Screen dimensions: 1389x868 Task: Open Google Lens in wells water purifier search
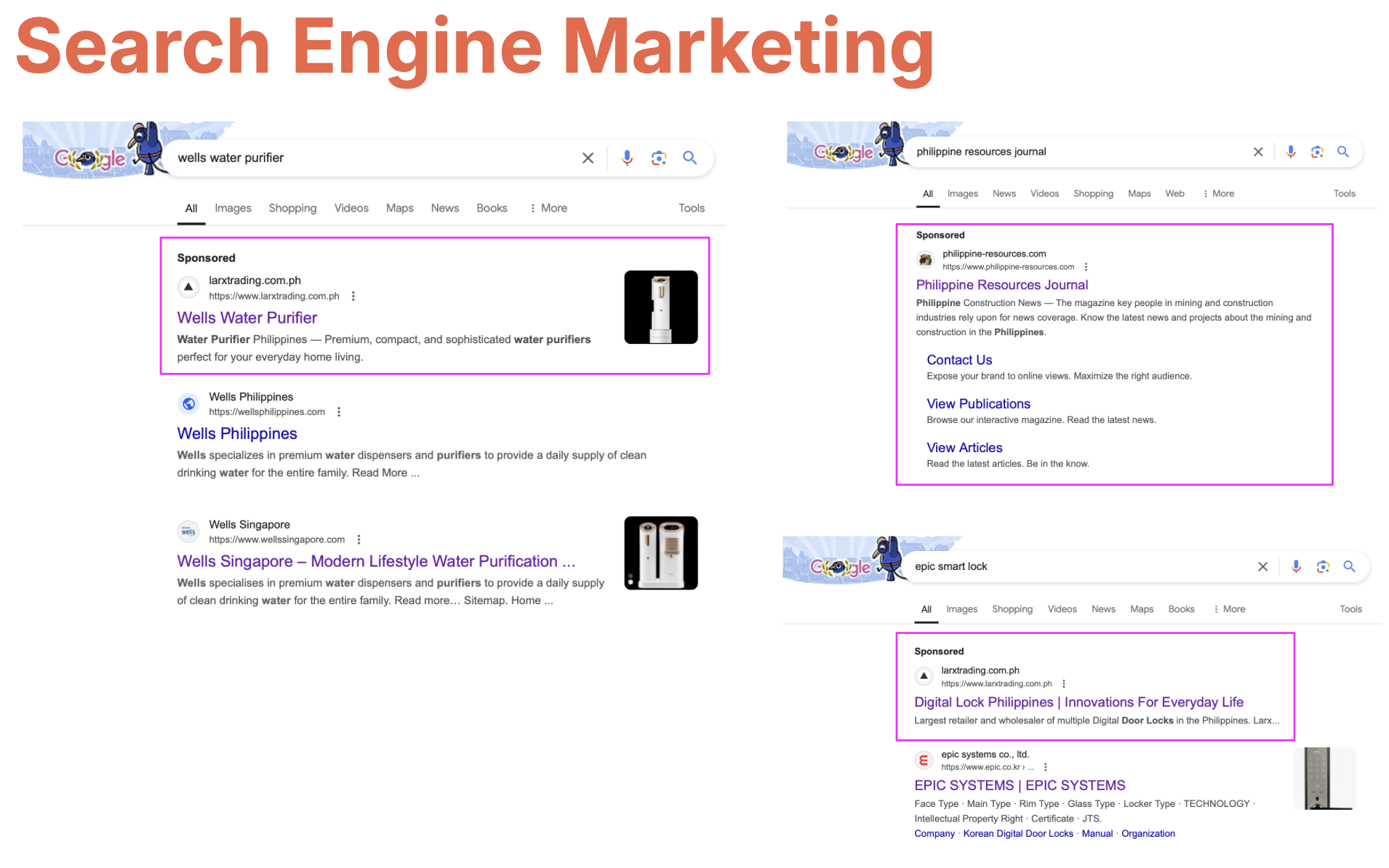pyautogui.click(x=659, y=158)
